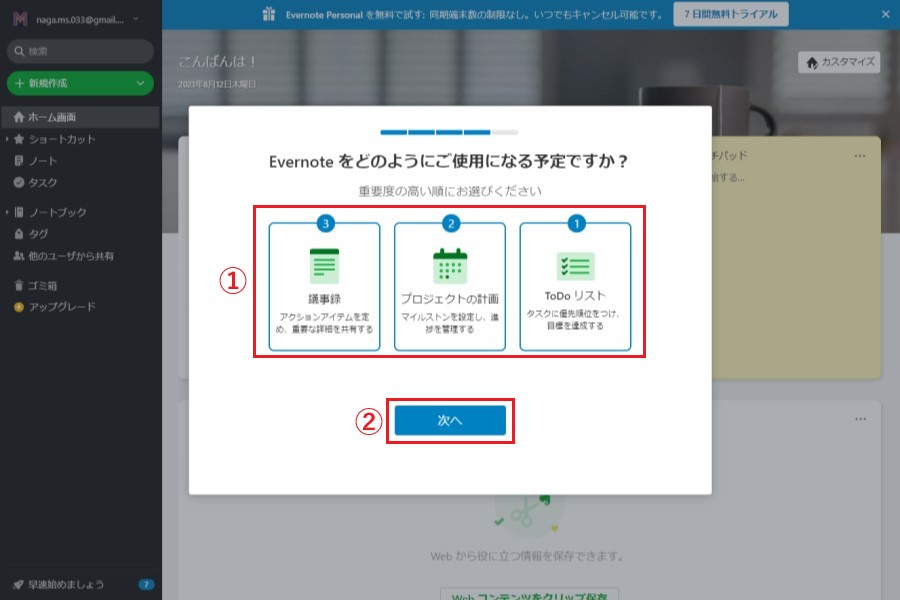This screenshot has width=900, height=600.
Task: Click 次へ to continue
Action: (450, 420)
